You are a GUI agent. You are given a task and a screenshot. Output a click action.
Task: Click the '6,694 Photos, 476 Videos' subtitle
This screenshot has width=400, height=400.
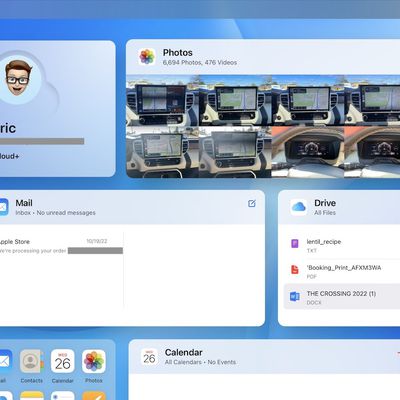point(200,63)
